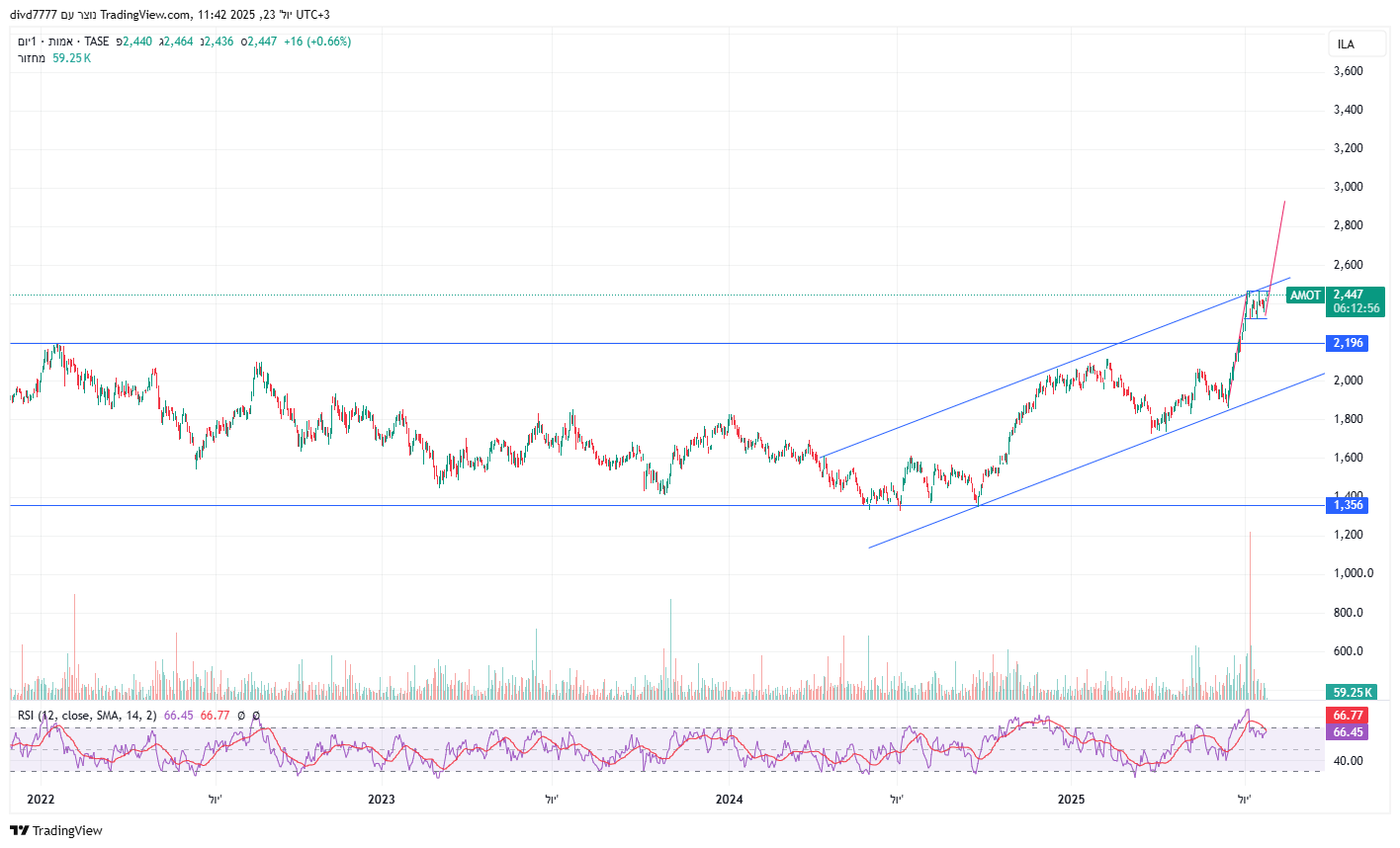The height and width of the screenshot is (848, 1400).
Task: Click the 3,600 price scale value
Action: tap(1348, 71)
